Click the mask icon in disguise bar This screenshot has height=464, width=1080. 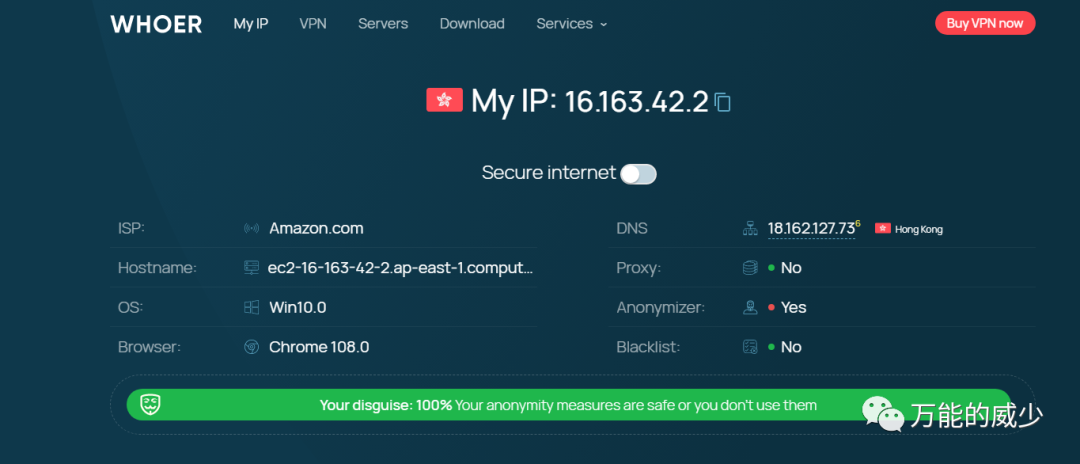tap(150, 405)
